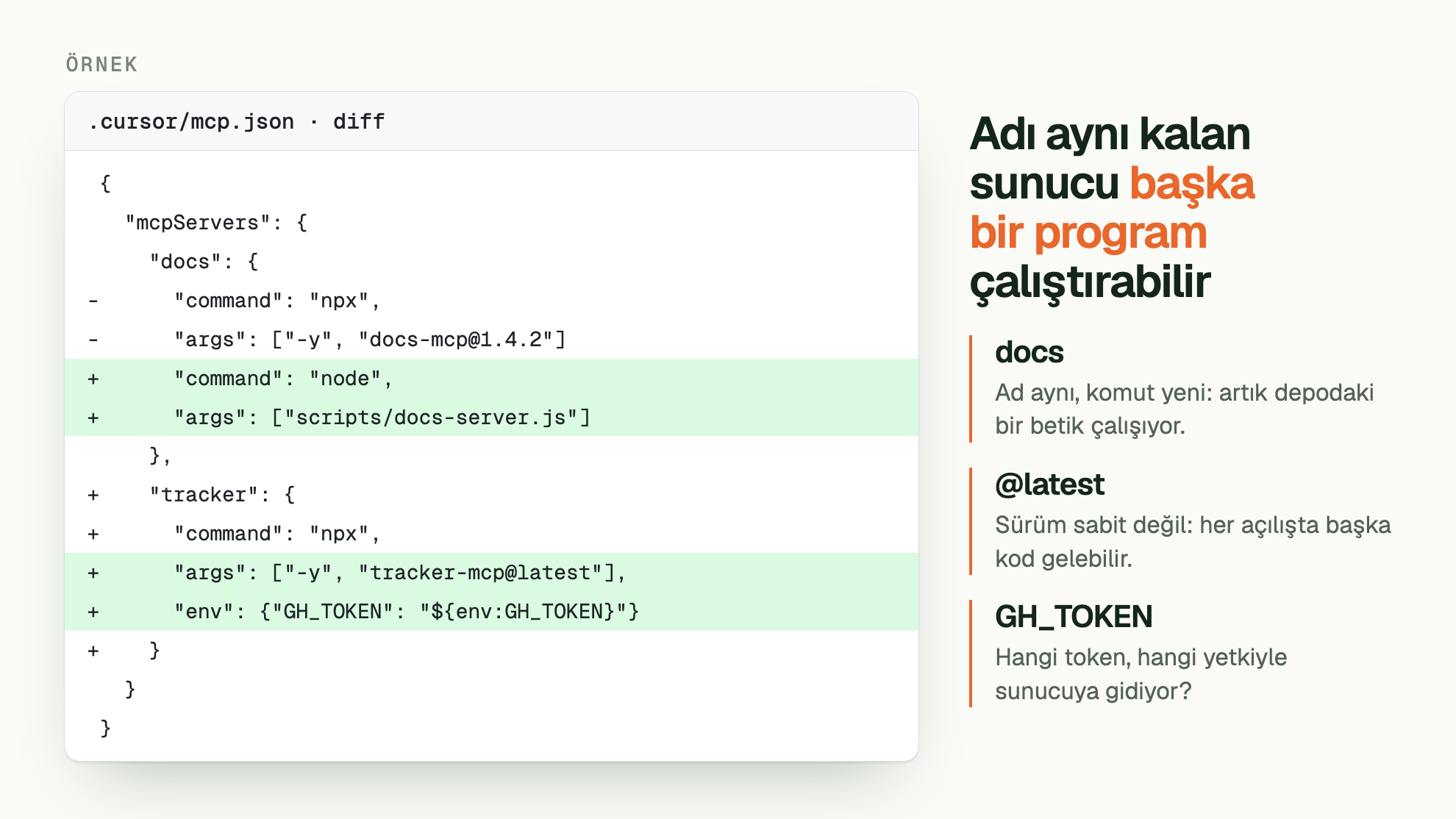
Task: Click the 'Ad aynı, komut yeni' description
Action: point(1185,409)
